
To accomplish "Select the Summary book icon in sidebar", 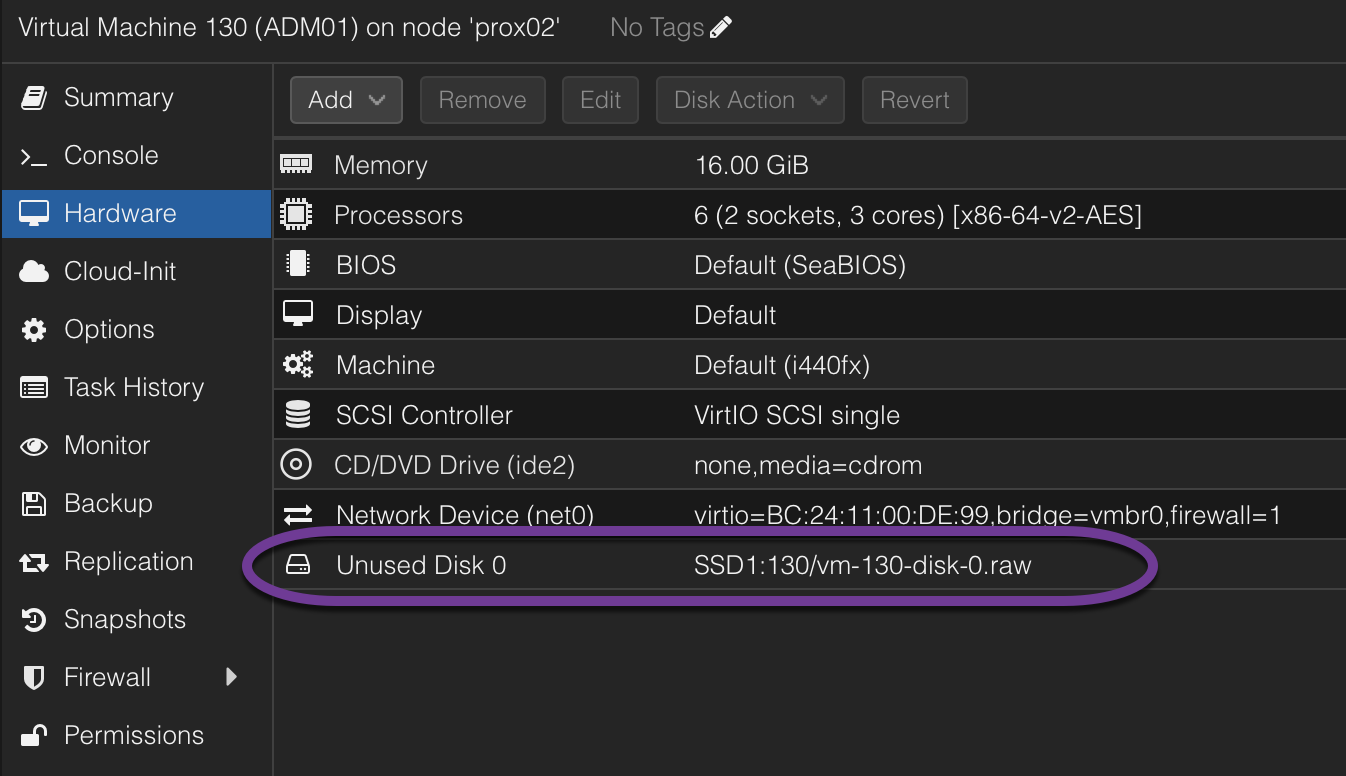I will [x=33, y=97].
